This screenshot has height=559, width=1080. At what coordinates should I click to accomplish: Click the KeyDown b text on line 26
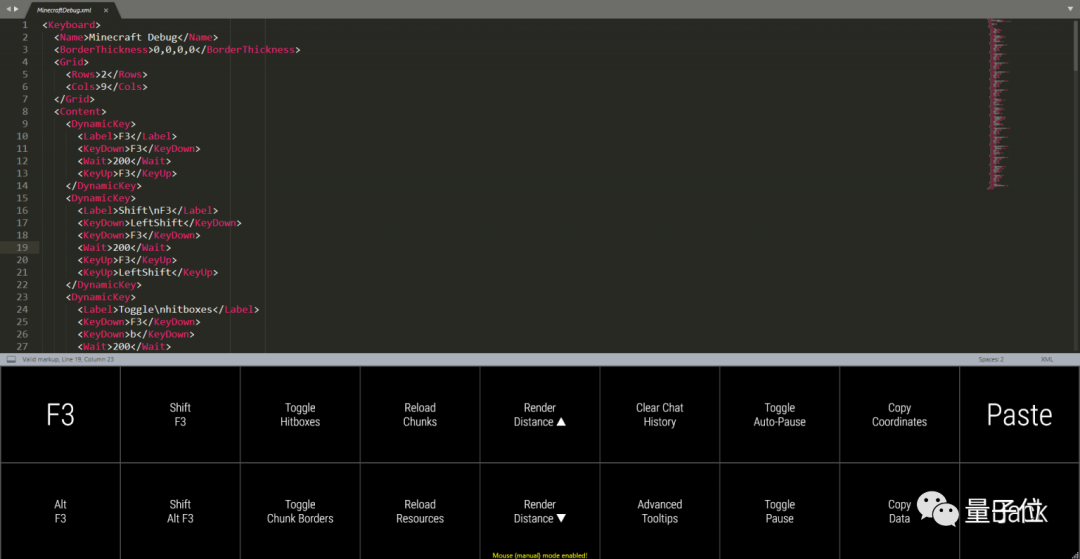click(133, 335)
